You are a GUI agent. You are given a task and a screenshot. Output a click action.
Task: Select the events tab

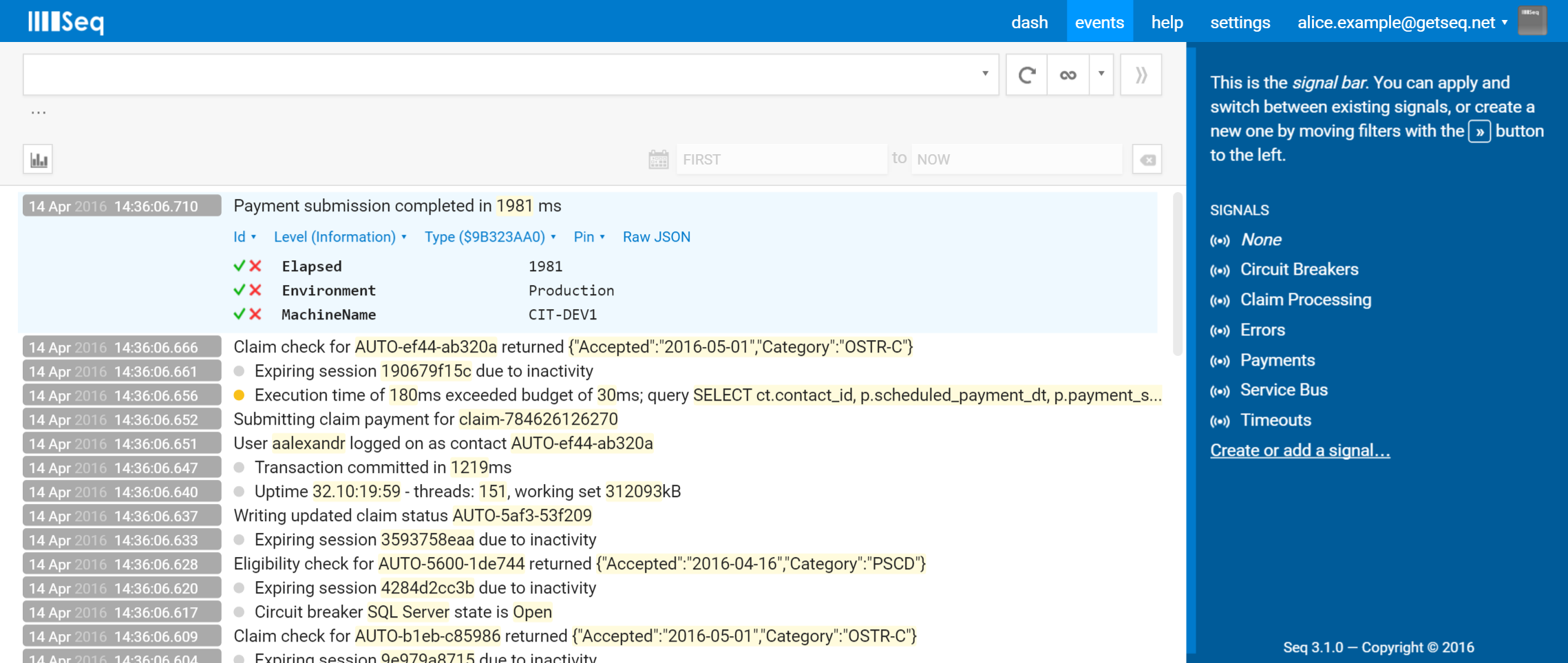pyautogui.click(x=1099, y=22)
